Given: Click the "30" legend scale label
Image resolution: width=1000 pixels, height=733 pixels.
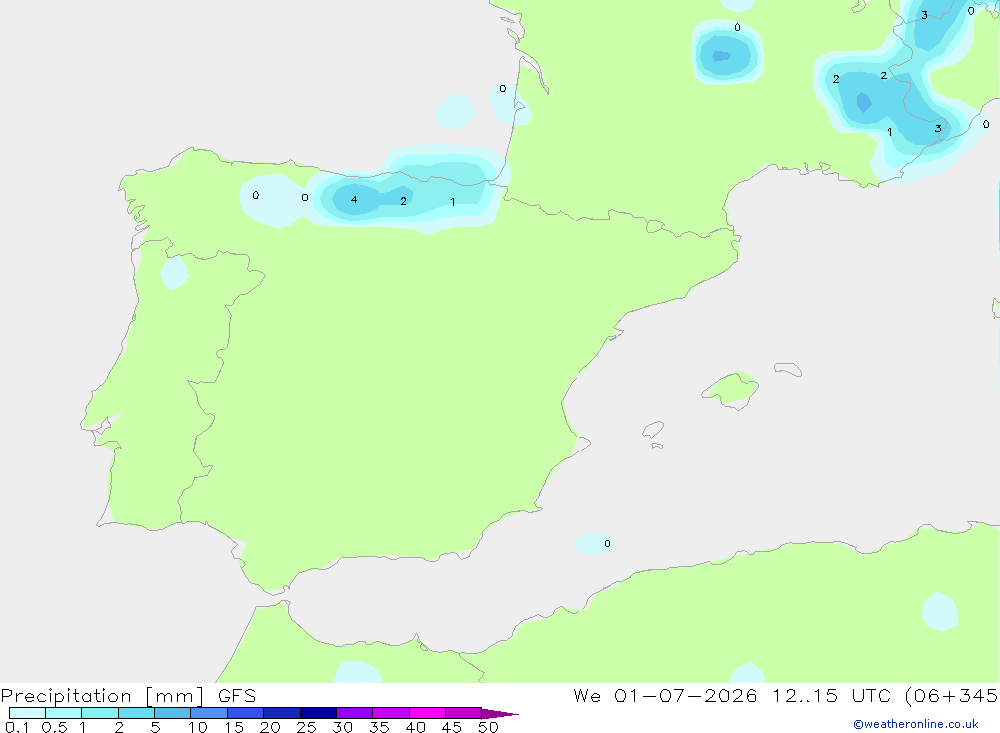Looking at the screenshot, I should (x=342, y=727).
